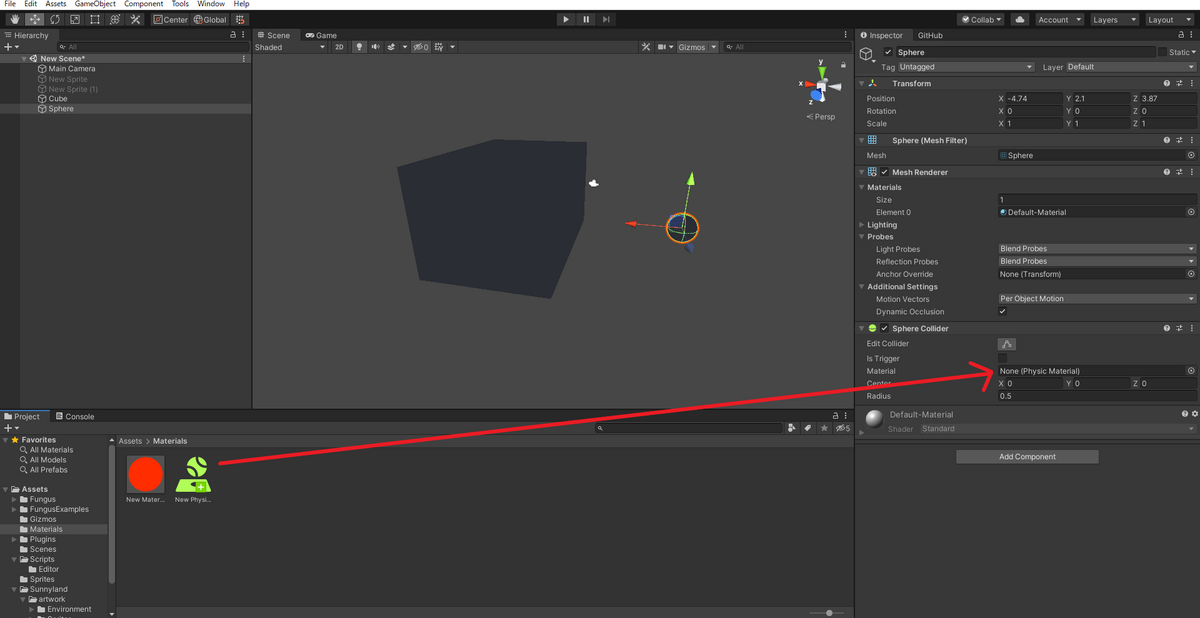The width and height of the screenshot is (1200, 618).
Task: Select the Sphere in the Hierarchy
Action: tap(61, 108)
